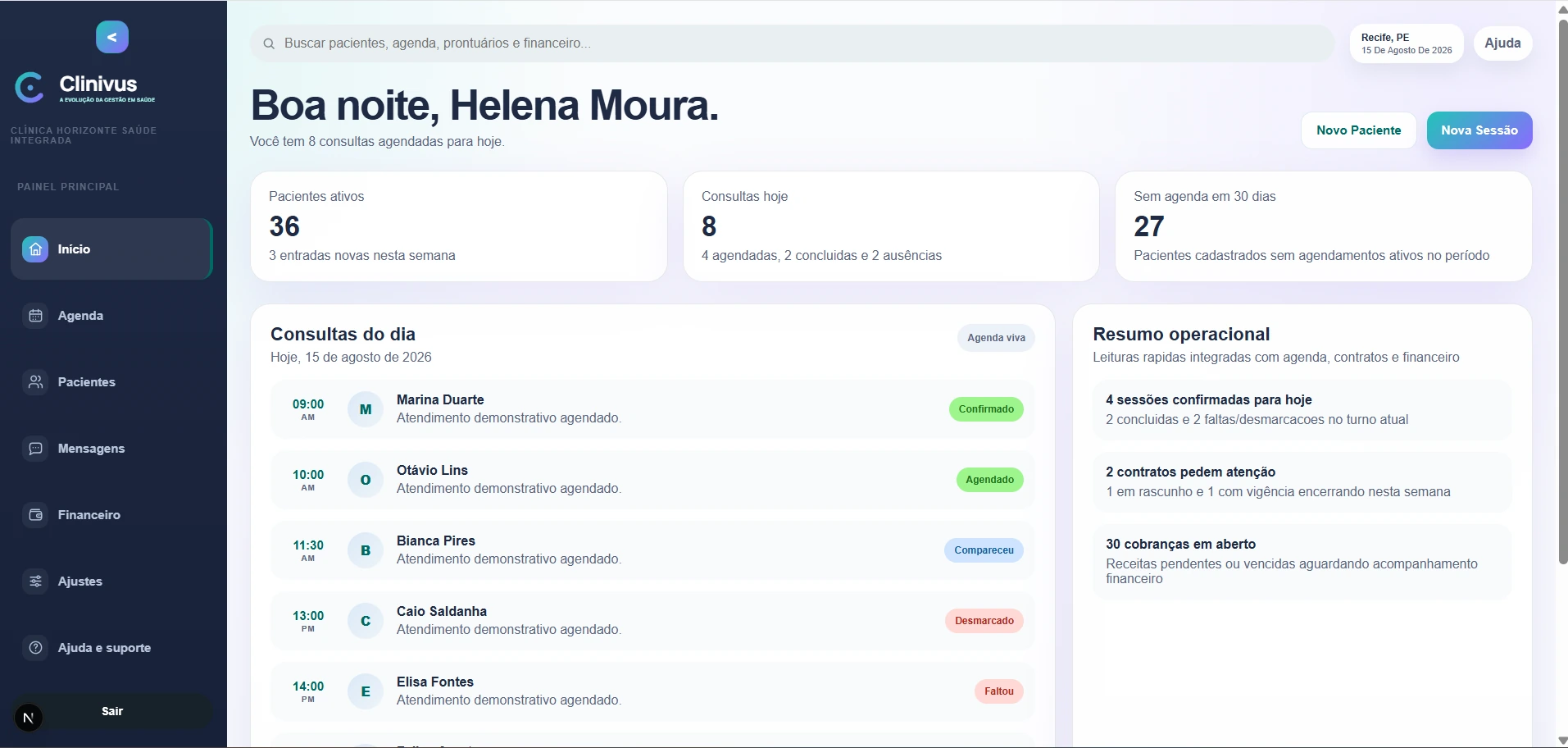Click the Pacientes people icon

point(35,382)
